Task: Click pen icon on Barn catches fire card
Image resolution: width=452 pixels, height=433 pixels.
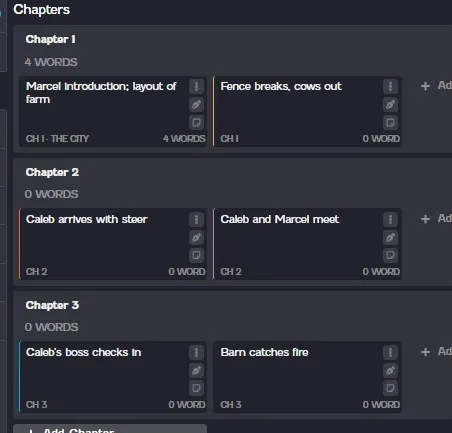Action: (x=390, y=370)
